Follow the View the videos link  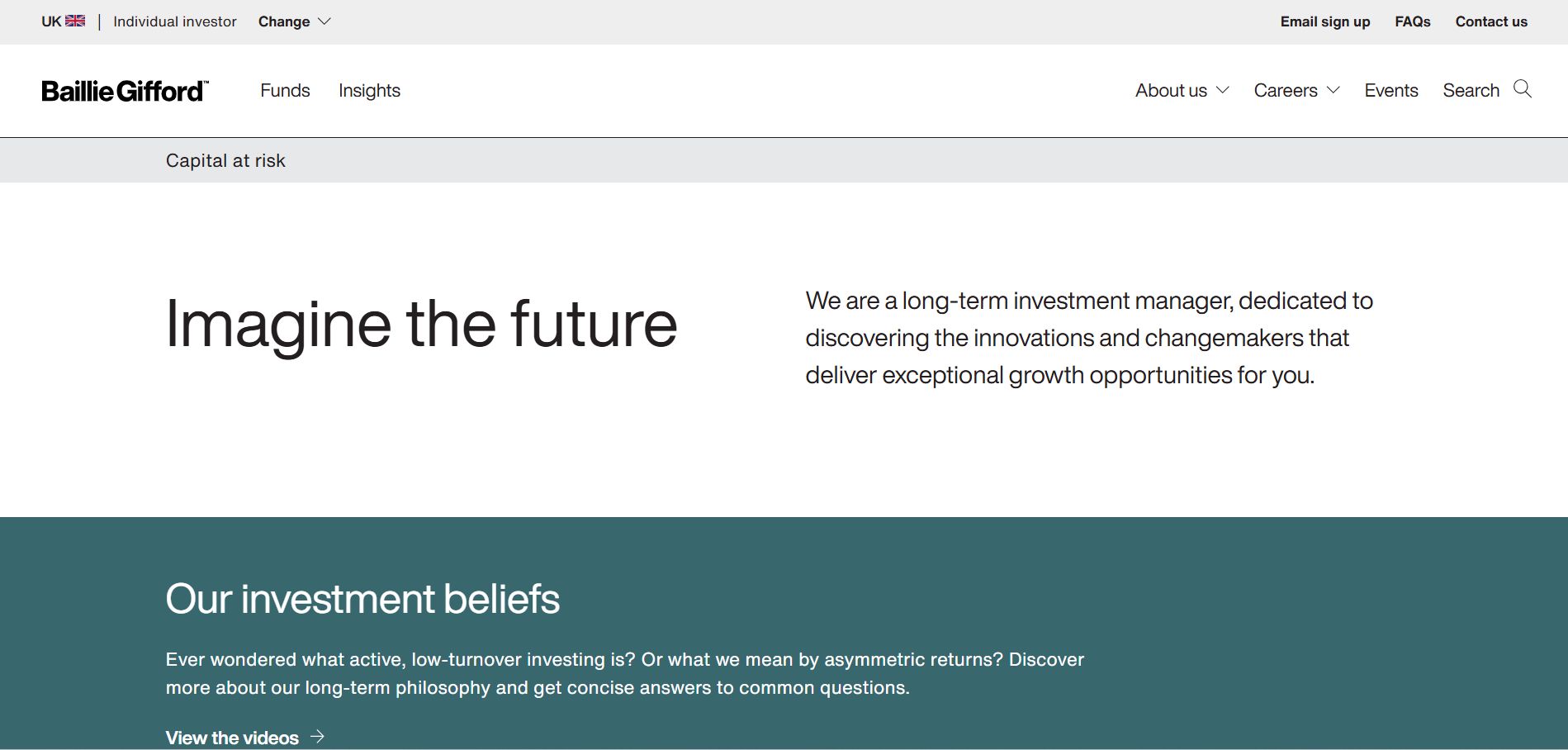pos(232,738)
